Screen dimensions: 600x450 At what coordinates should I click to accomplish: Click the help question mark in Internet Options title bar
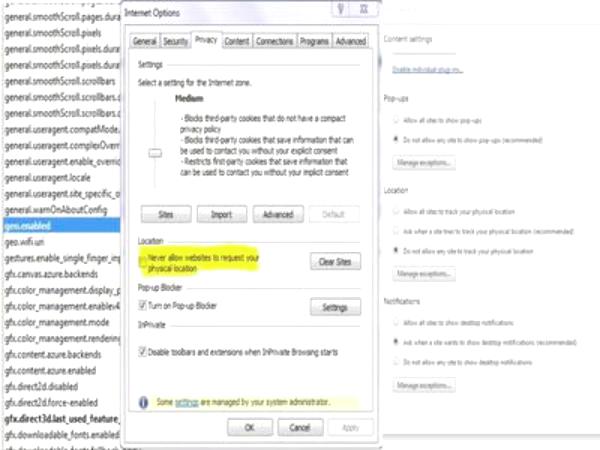(x=341, y=8)
